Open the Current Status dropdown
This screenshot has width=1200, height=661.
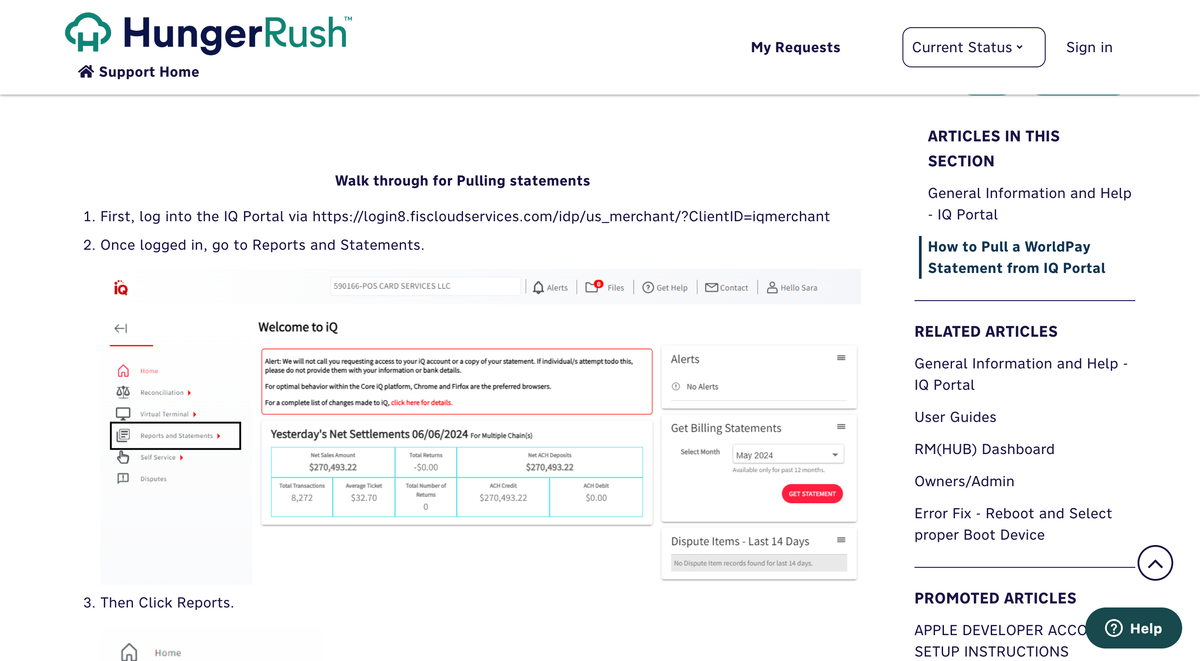[972, 47]
